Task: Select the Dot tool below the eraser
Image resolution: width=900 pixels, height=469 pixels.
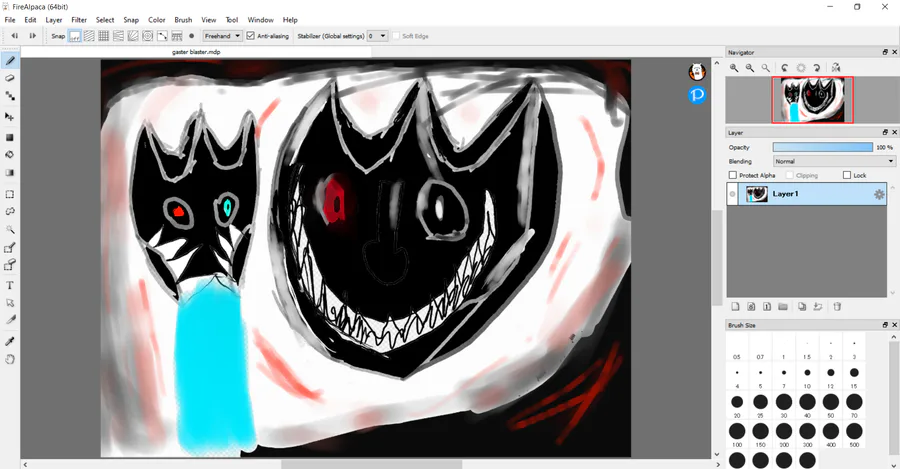Action: (x=10, y=96)
